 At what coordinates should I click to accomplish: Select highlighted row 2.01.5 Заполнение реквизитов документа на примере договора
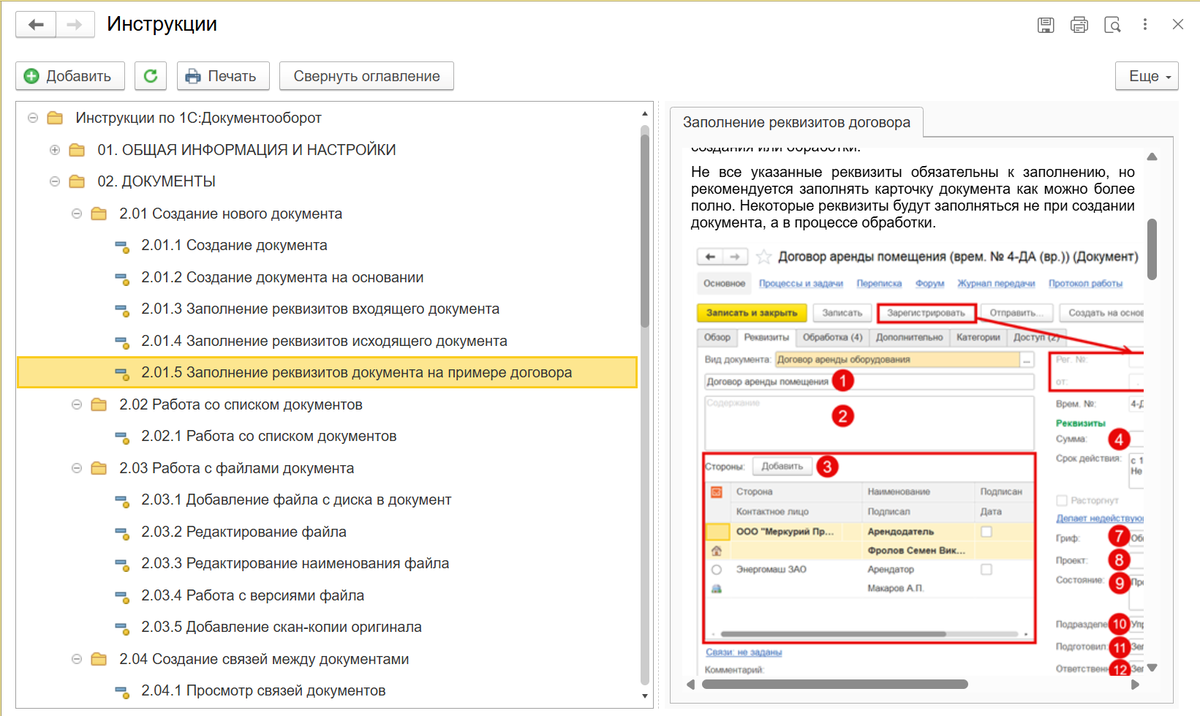pos(327,373)
